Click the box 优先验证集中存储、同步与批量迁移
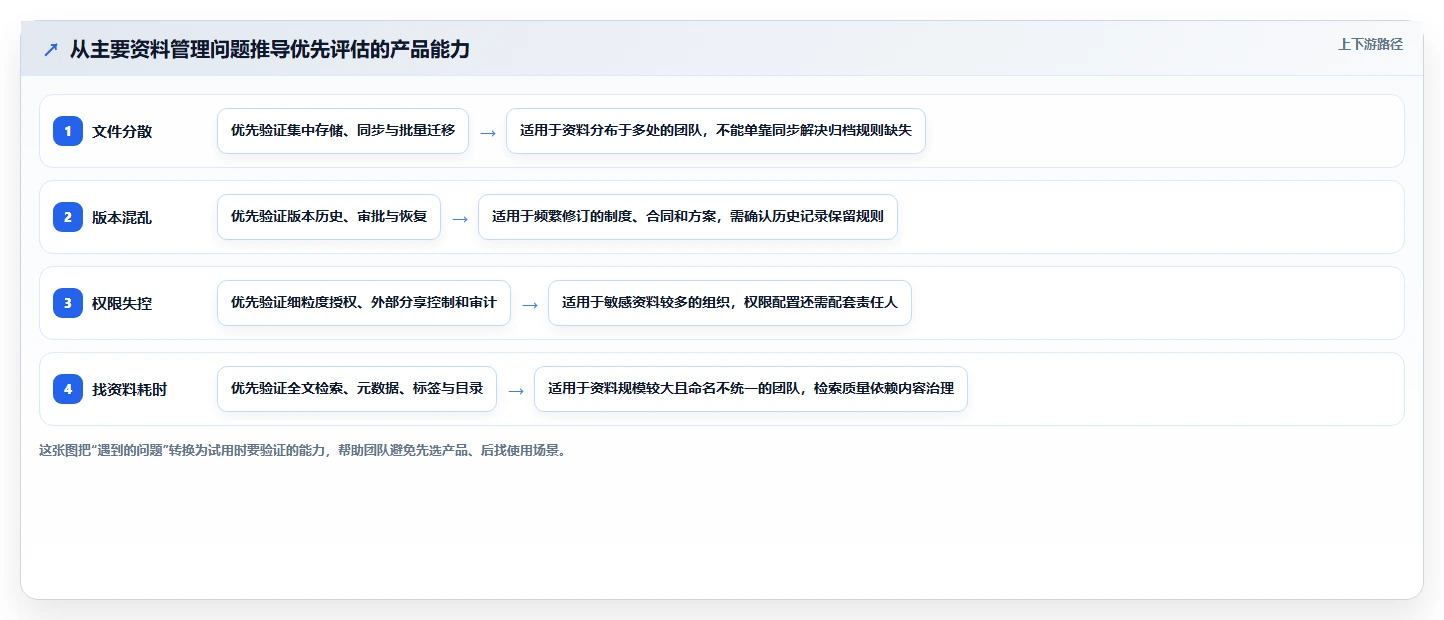1444x620 pixels. (x=343, y=131)
